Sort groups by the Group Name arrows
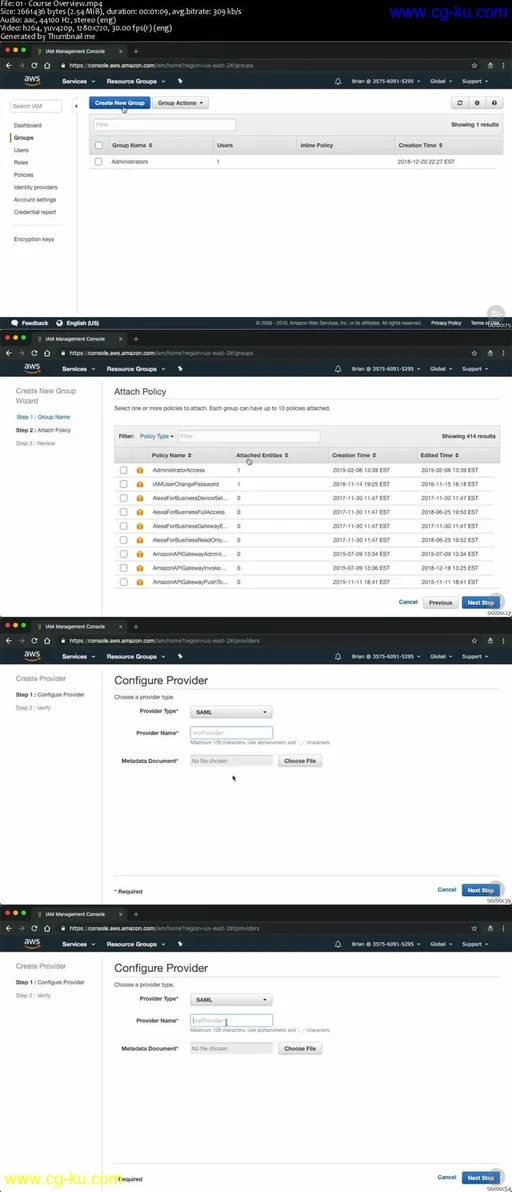The image size is (512, 1192). (x=150, y=144)
